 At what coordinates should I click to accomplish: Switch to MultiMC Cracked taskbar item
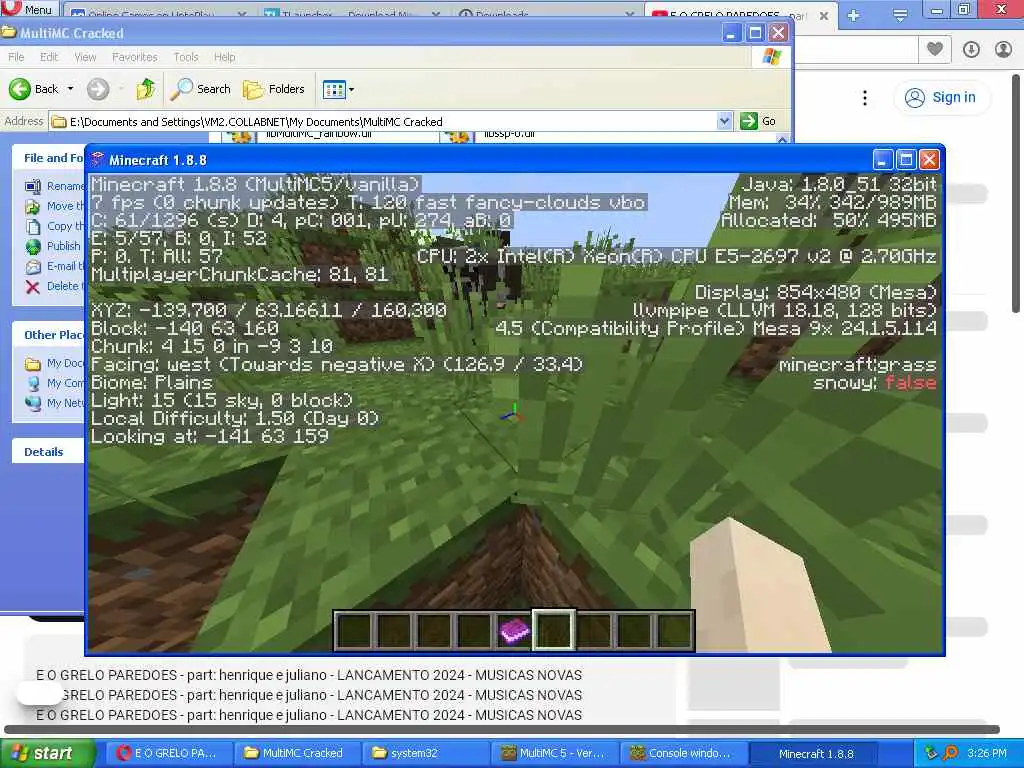[x=297, y=753]
